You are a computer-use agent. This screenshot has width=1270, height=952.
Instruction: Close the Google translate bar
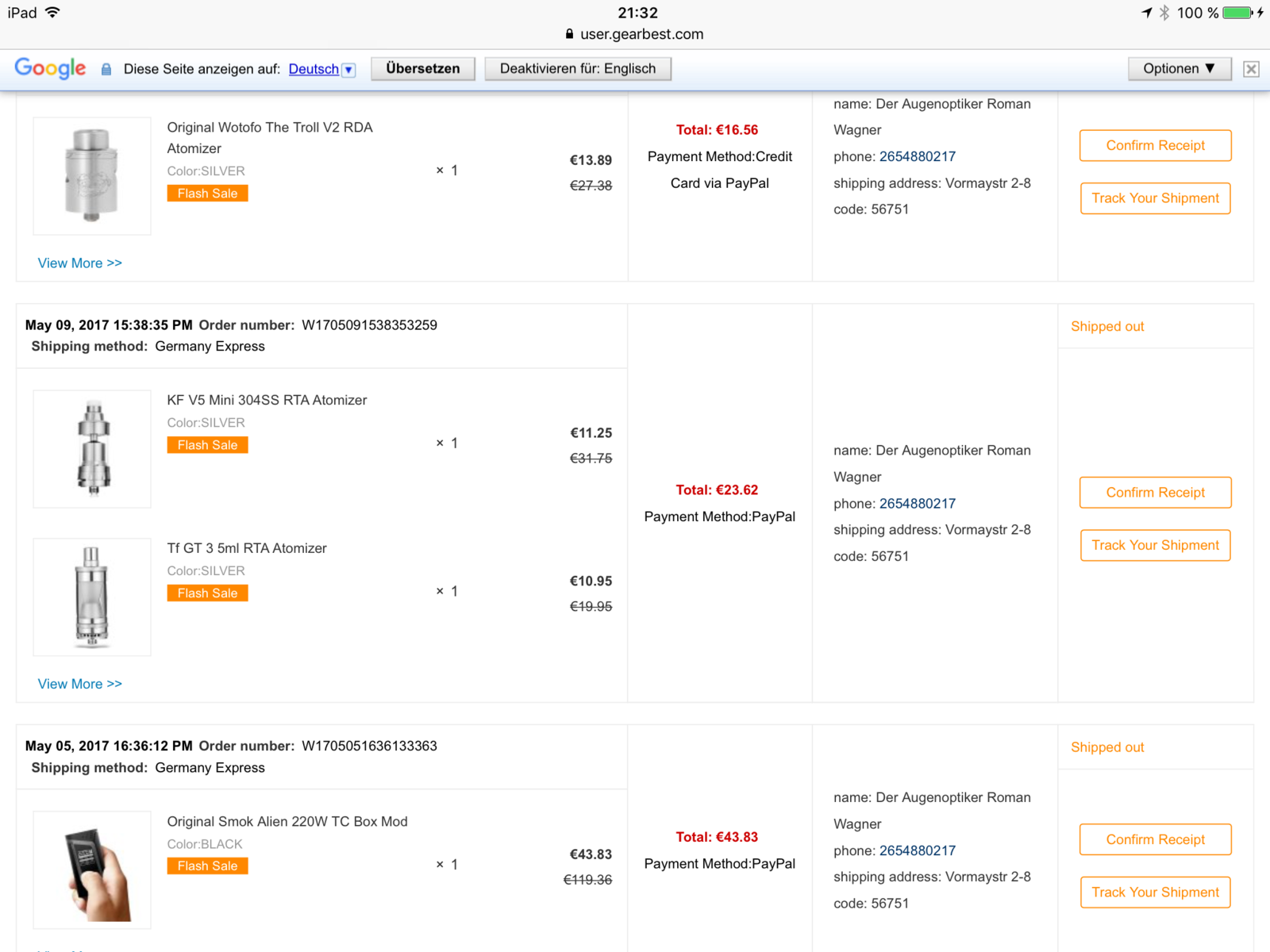click(x=1251, y=69)
